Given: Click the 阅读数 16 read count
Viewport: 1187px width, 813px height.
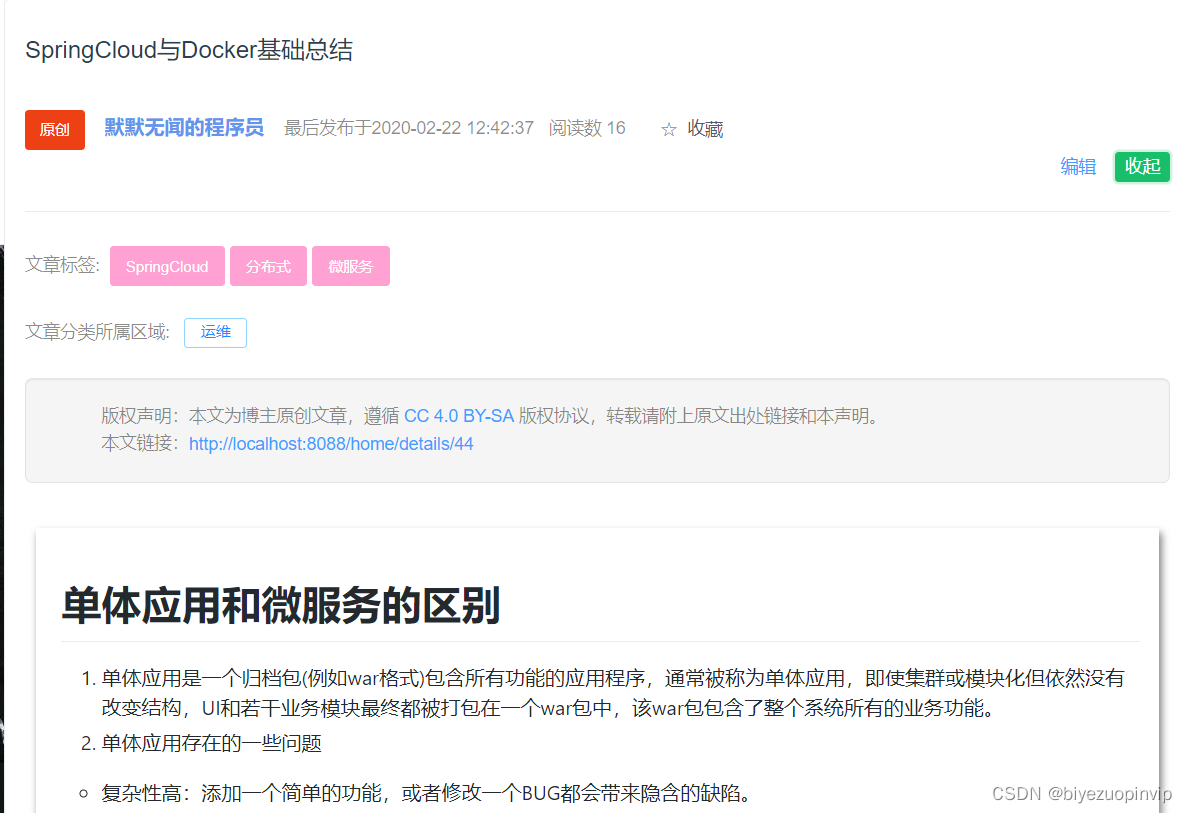Looking at the screenshot, I should pos(587,128).
